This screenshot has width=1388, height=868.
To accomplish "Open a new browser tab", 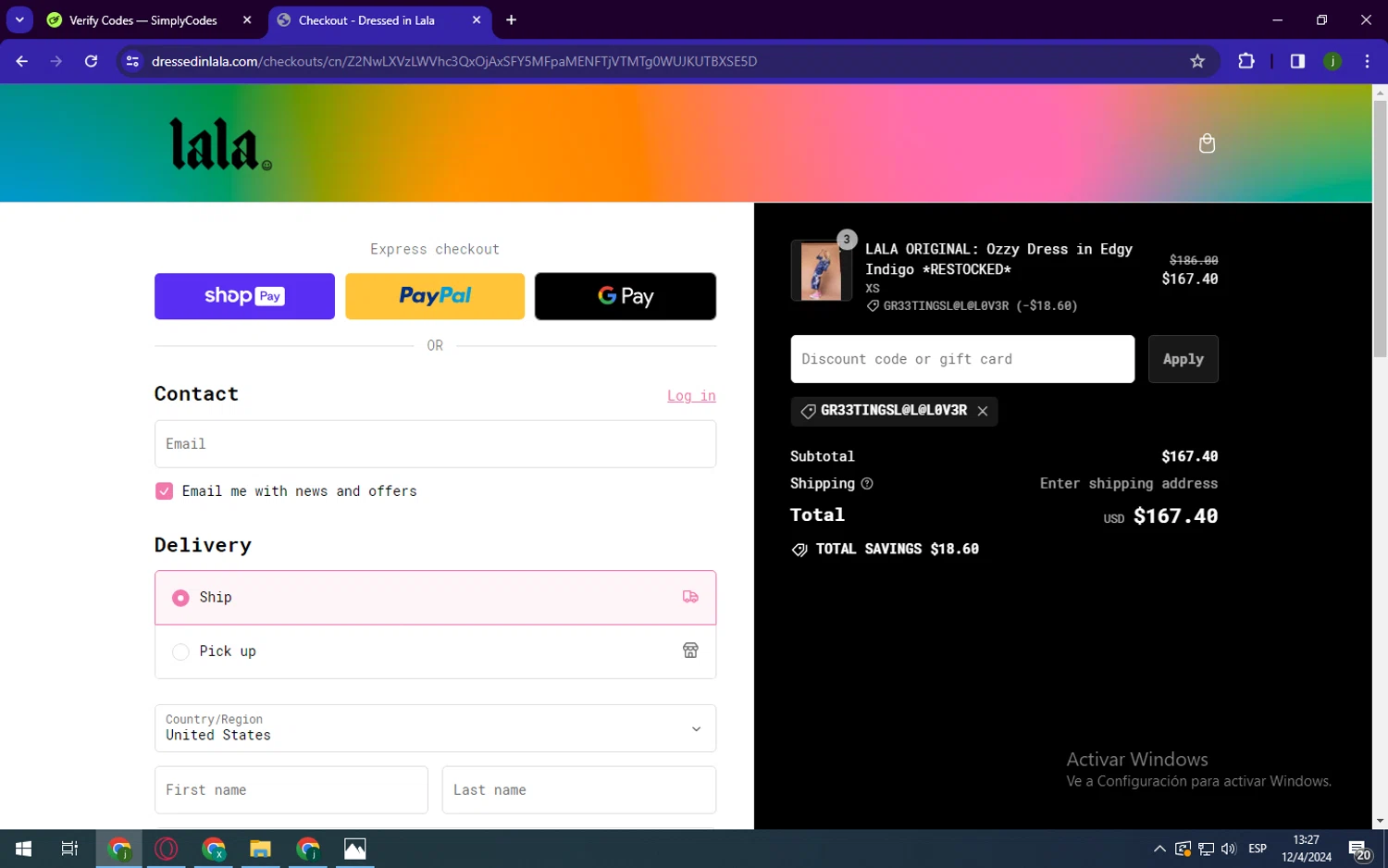I will tap(511, 19).
